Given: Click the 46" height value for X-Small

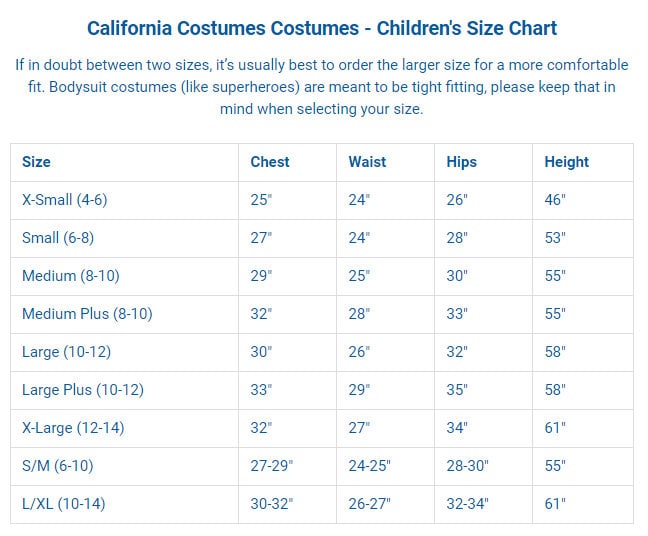Looking at the screenshot, I should [555, 200].
